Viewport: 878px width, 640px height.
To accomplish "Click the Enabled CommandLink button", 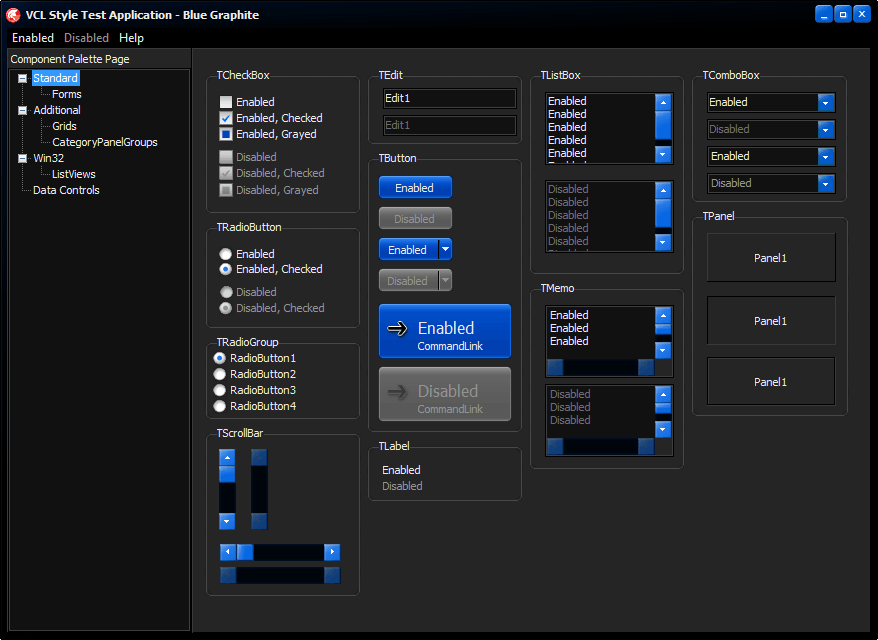I will pos(445,331).
